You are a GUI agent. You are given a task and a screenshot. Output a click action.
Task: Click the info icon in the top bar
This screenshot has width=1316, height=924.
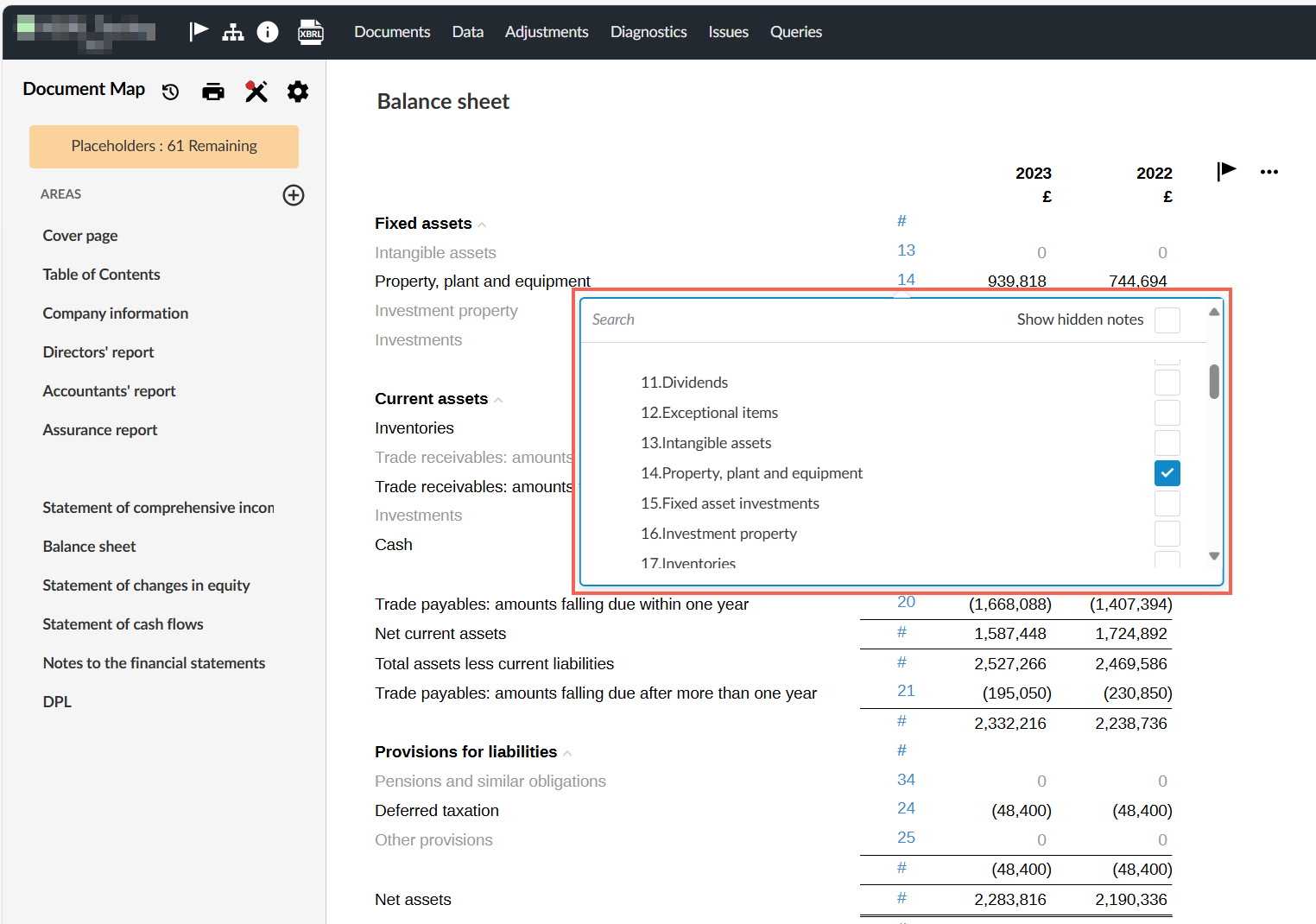tap(268, 32)
